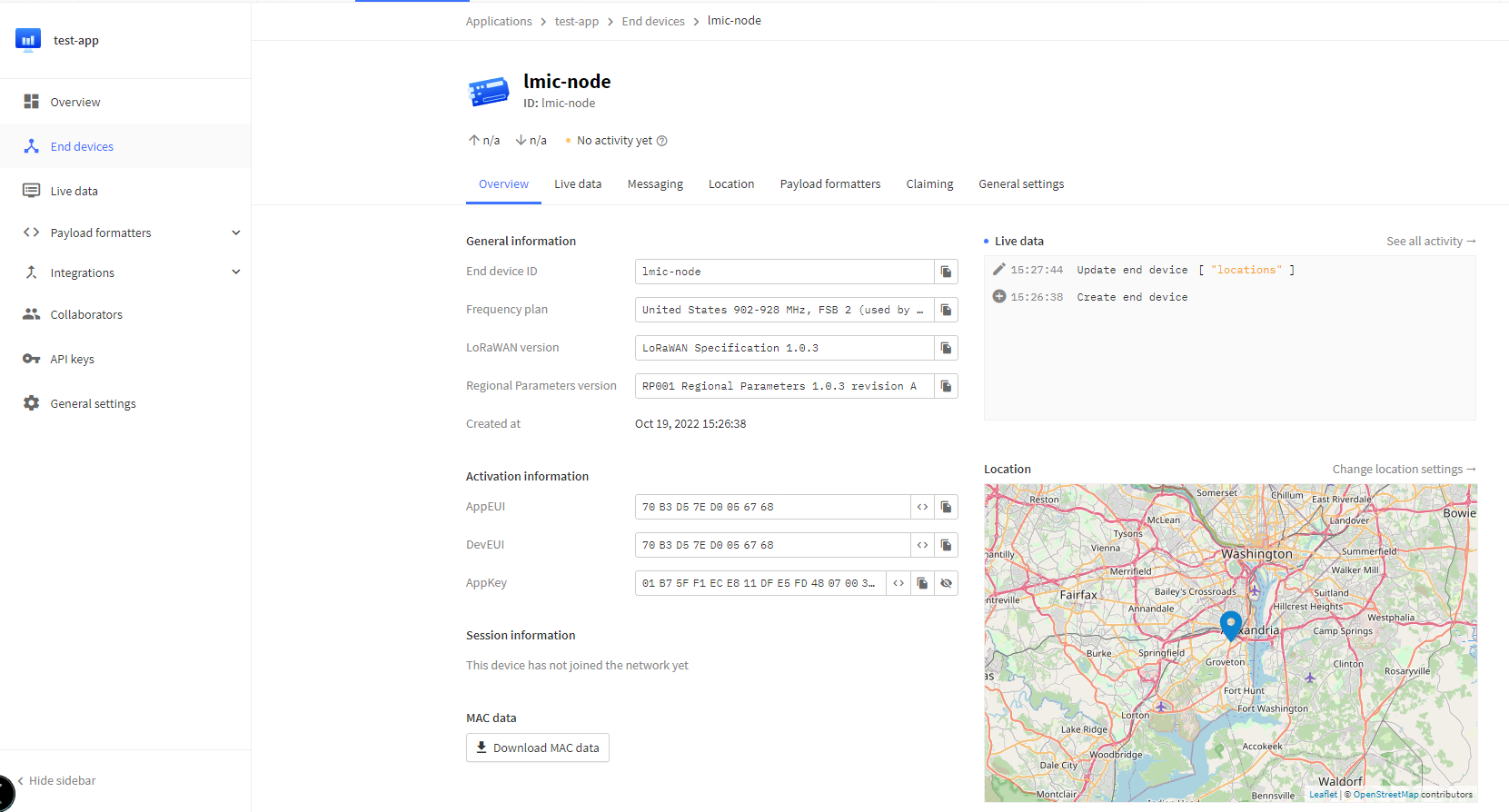Copy the End device ID value
Screen dimensions: 1509x812
pyautogui.click(x=946, y=272)
